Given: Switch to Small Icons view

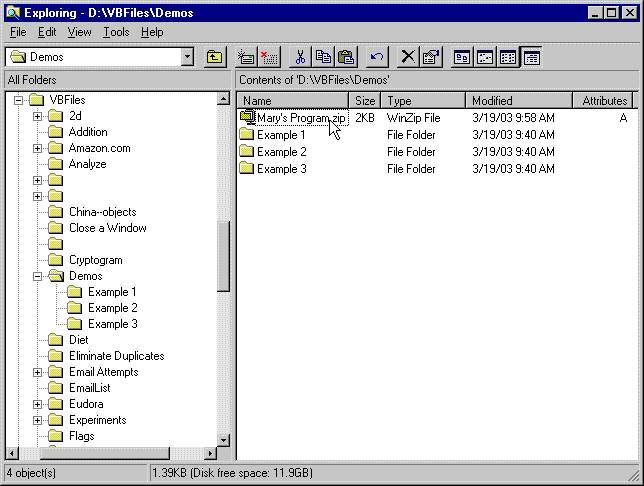Looking at the screenshot, I should coord(485,57).
